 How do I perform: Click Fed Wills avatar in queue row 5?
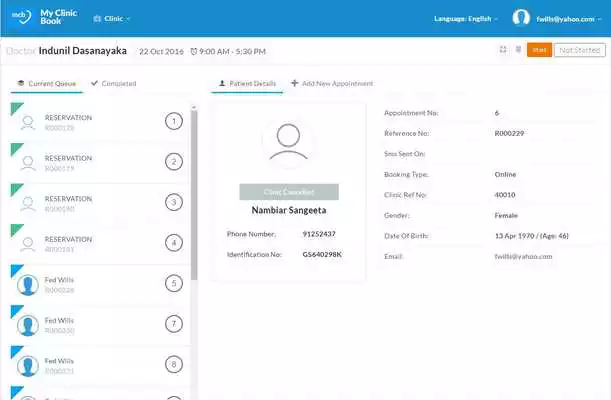tap(28, 285)
